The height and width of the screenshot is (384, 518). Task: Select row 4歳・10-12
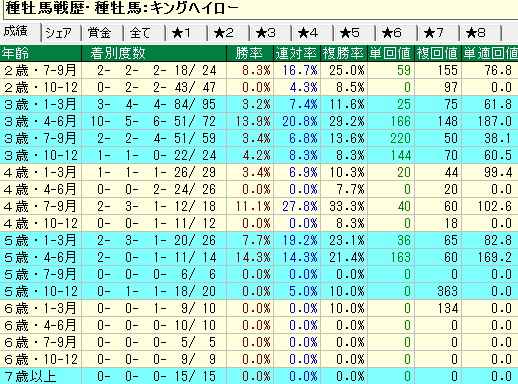point(259,223)
